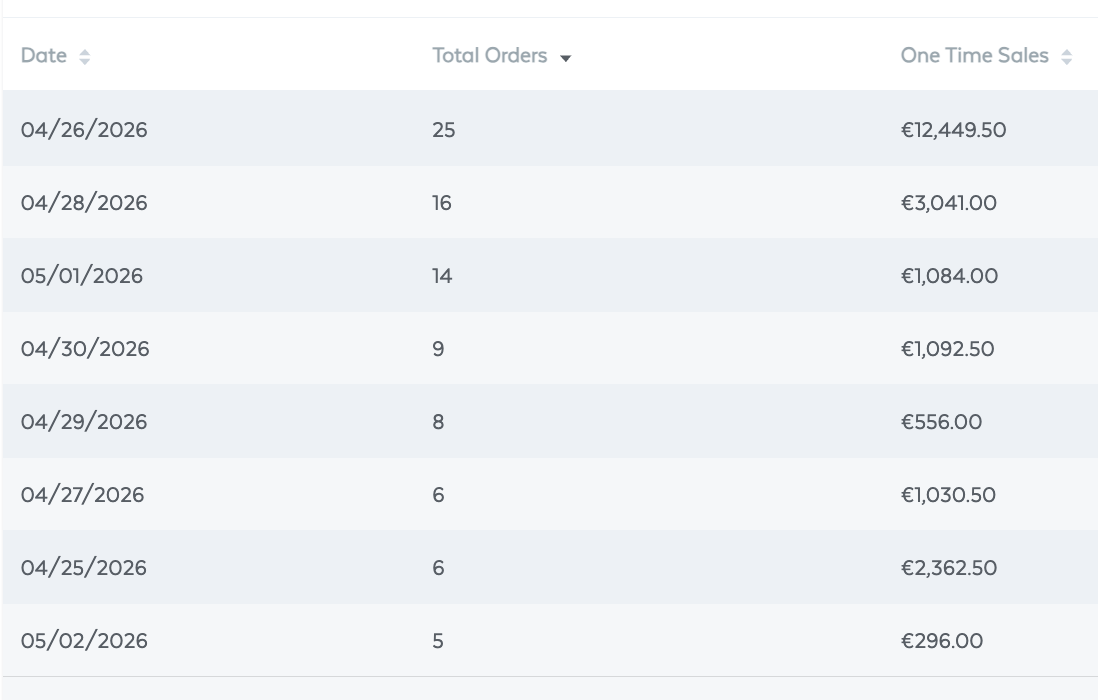Select the 04/25/2026 date cell
Screen dimensions: 1098x700
coord(84,568)
